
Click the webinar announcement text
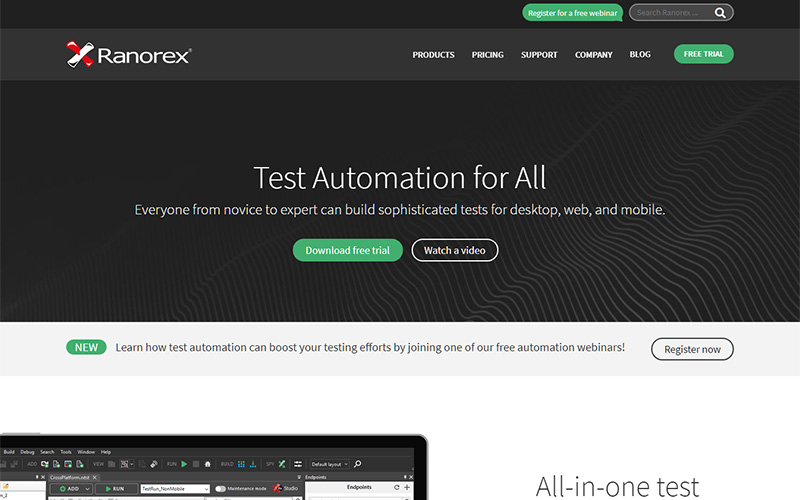pyautogui.click(x=370, y=347)
